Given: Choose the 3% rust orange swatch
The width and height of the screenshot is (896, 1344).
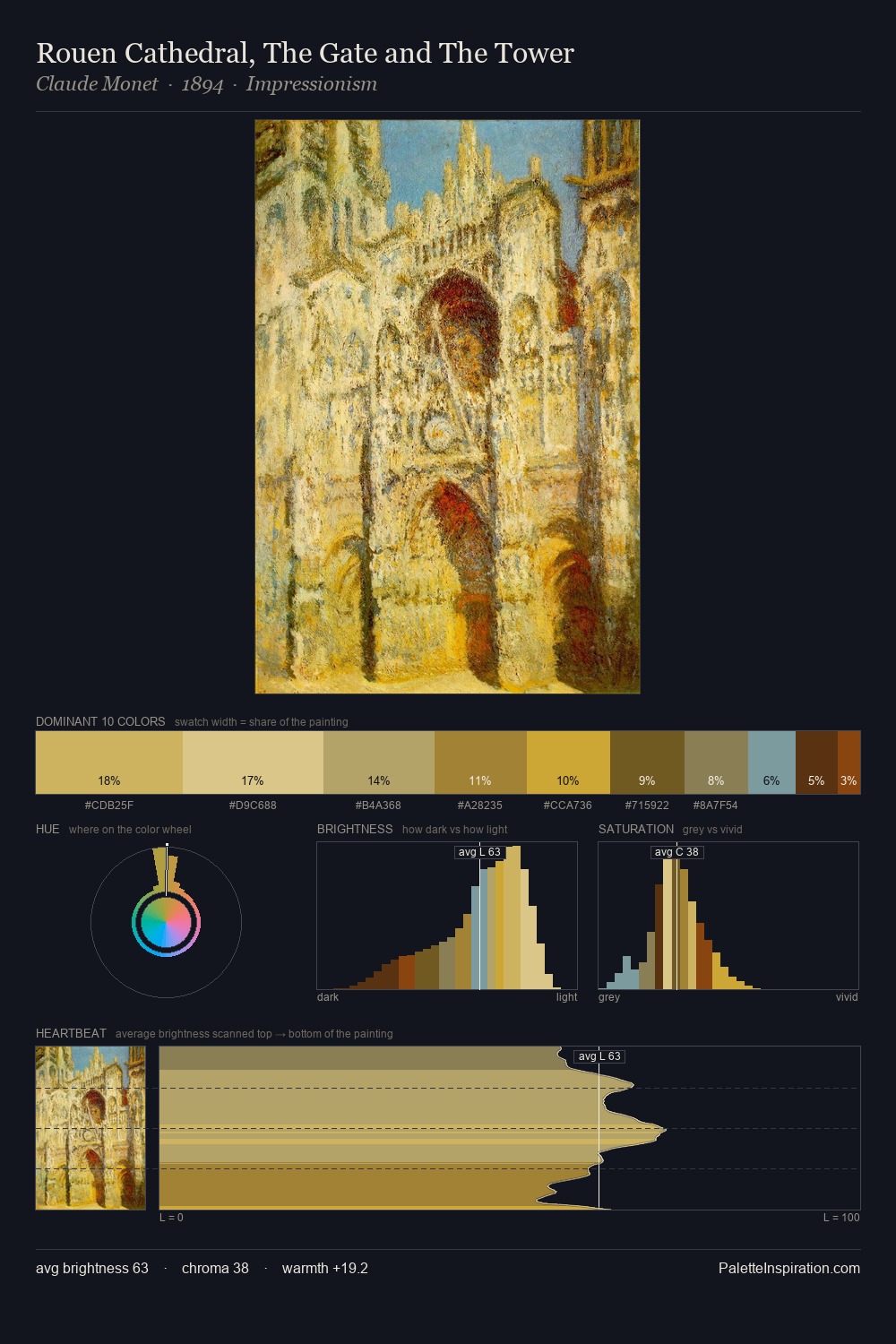Looking at the screenshot, I should [x=849, y=762].
